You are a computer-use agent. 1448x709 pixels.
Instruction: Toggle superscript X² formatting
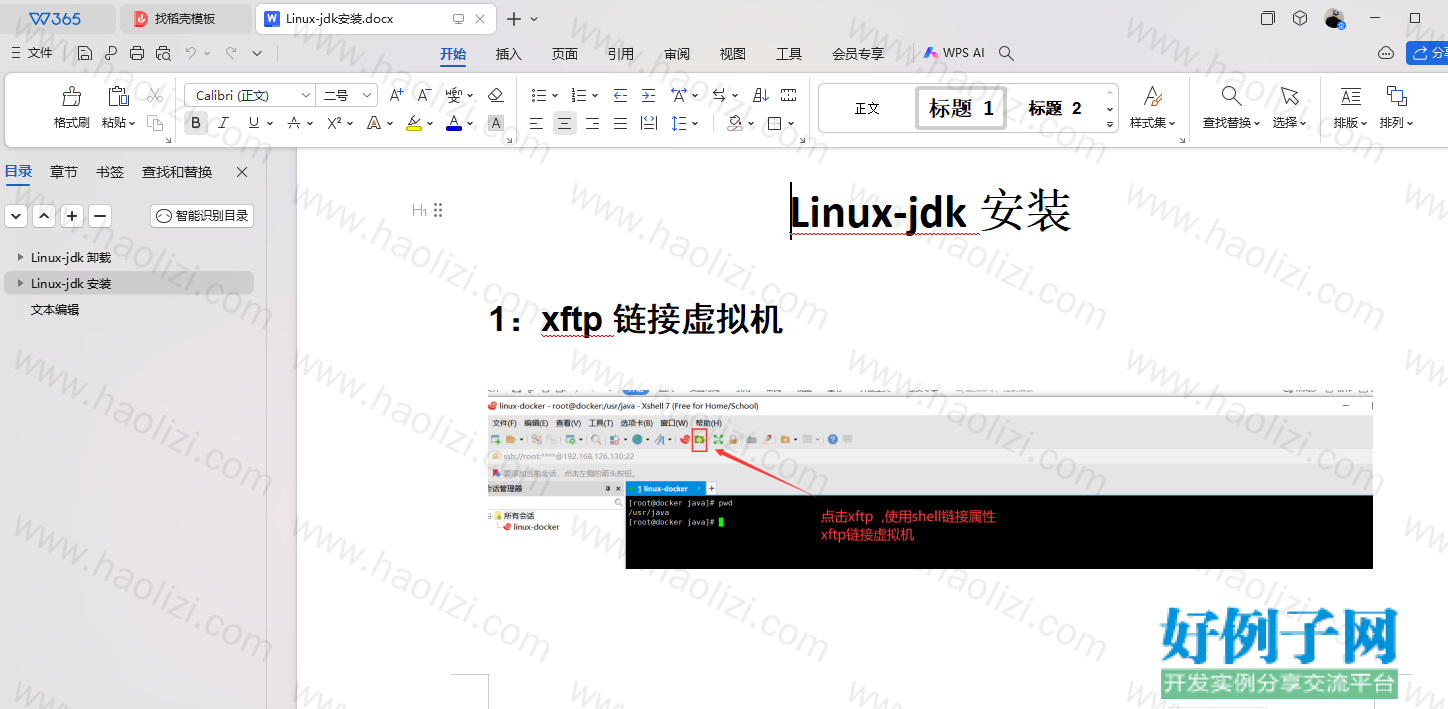(334, 123)
